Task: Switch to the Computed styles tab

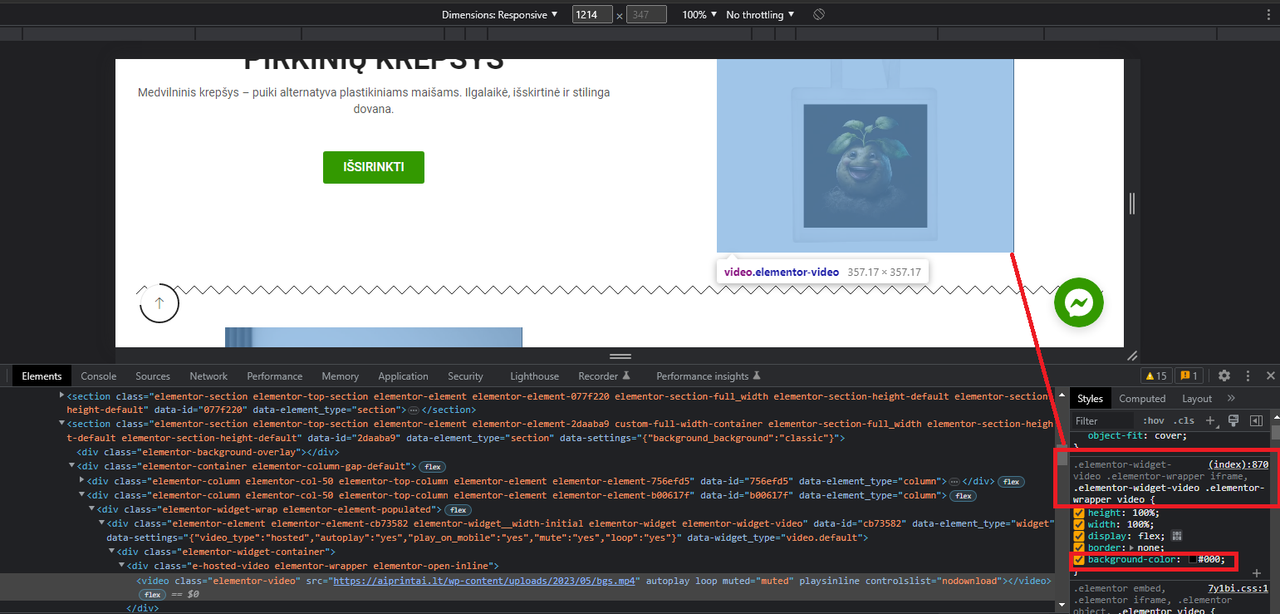Action: 1142,398
